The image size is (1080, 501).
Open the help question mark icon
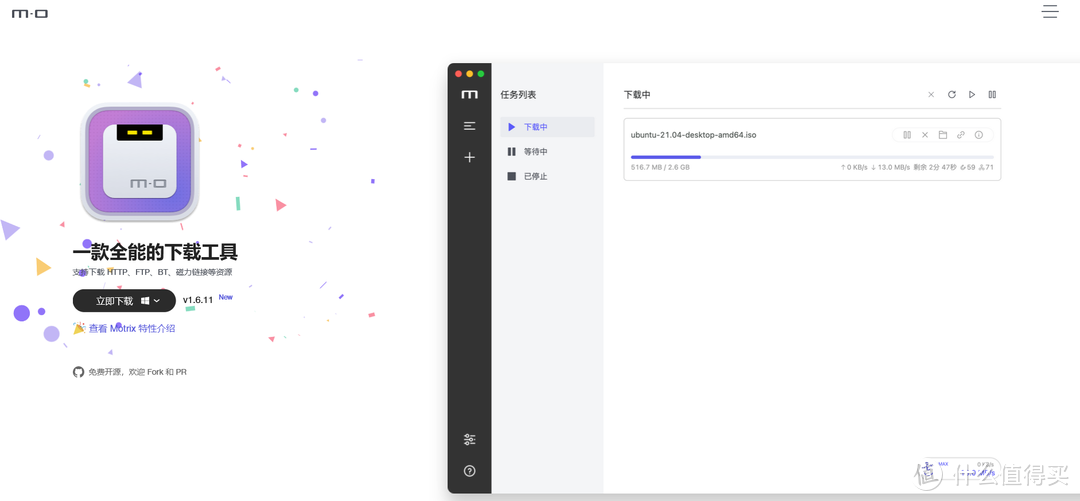pos(469,471)
